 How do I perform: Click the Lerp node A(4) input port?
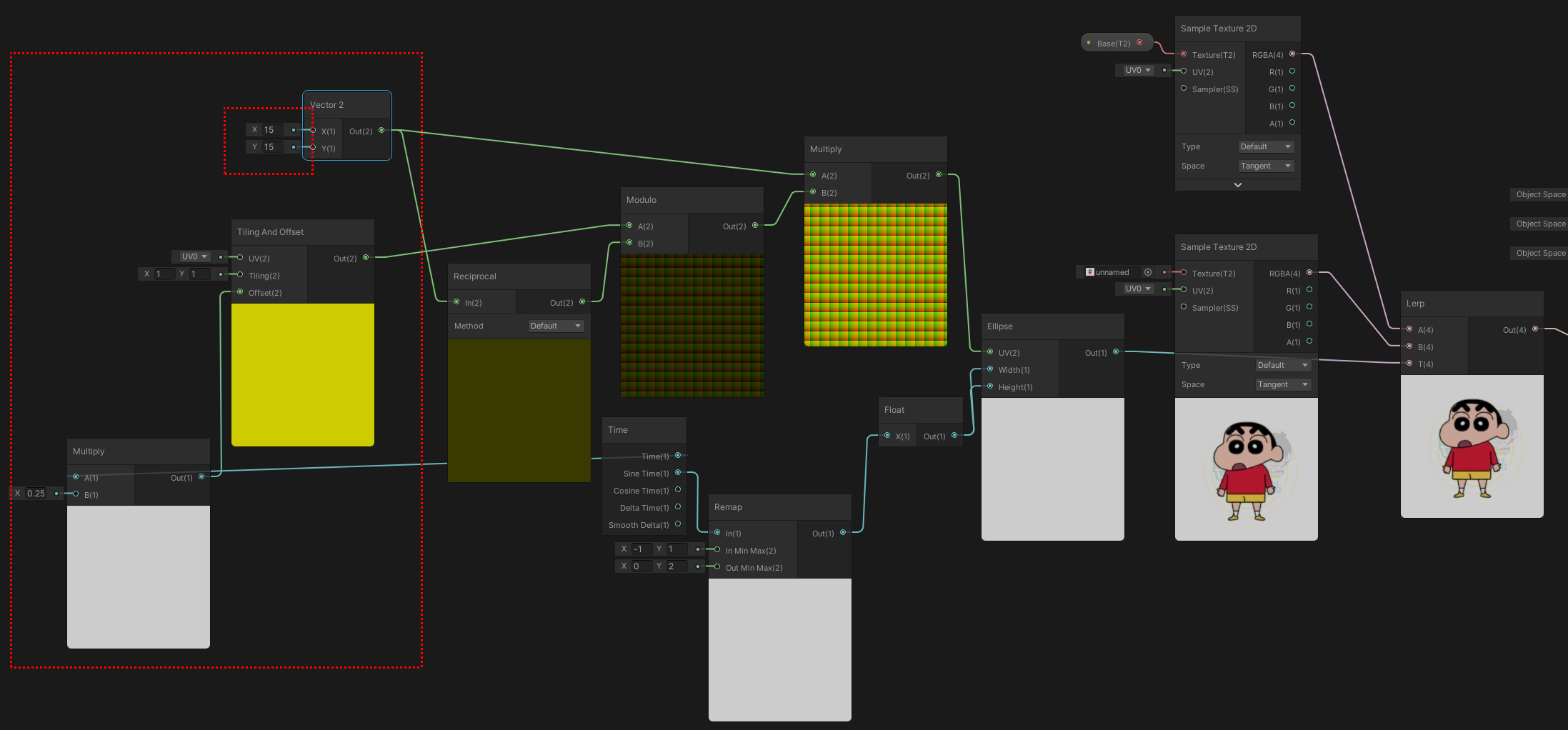point(1409,329)
